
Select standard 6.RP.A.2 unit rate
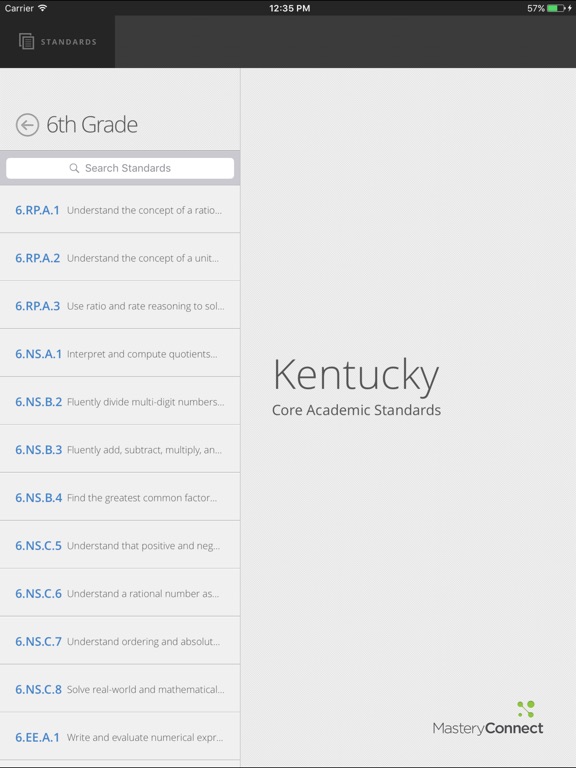pyautogui.click(x=120, y=258)
